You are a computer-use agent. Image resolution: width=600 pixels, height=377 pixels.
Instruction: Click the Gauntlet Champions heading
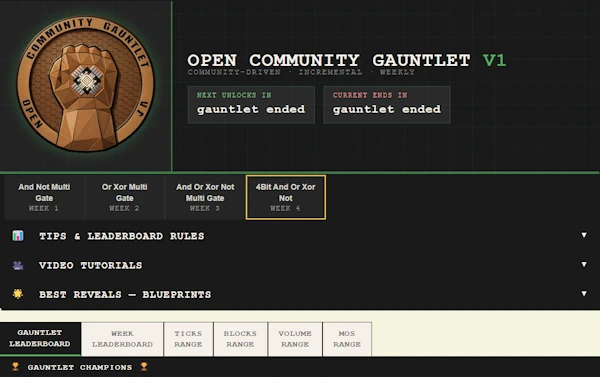tap(80, 367)
